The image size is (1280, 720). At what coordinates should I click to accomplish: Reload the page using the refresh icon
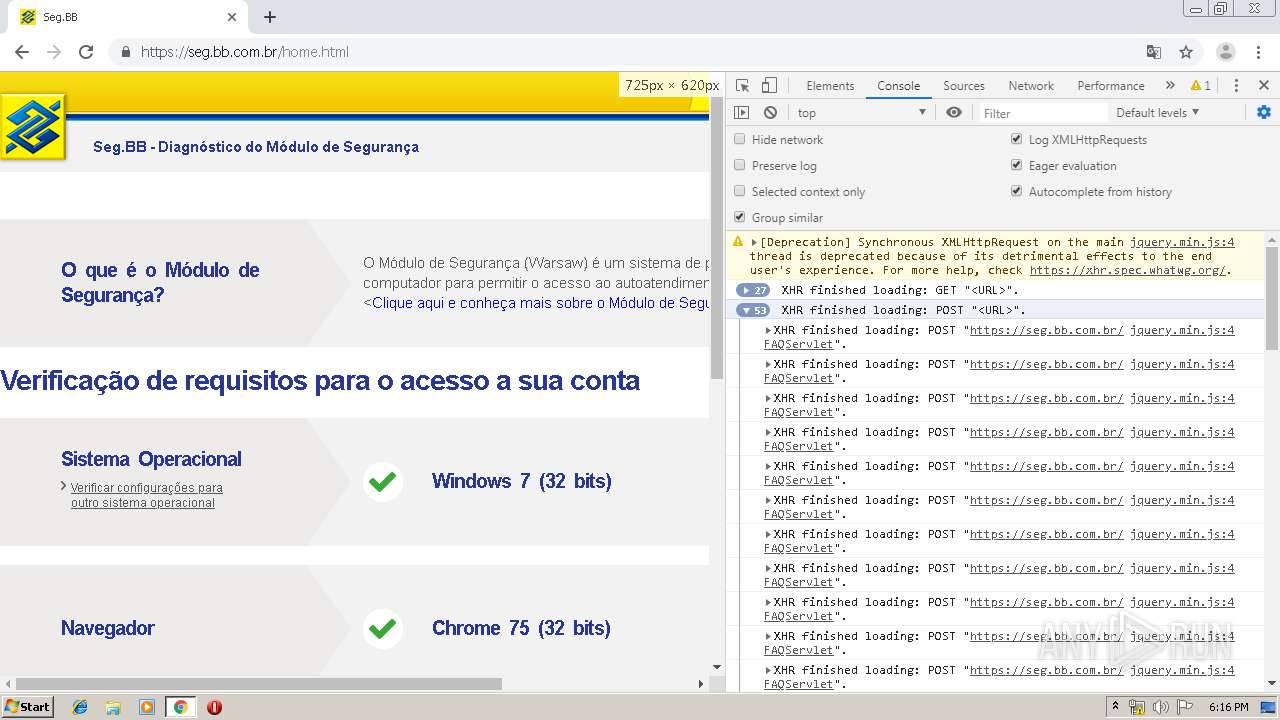86,52
